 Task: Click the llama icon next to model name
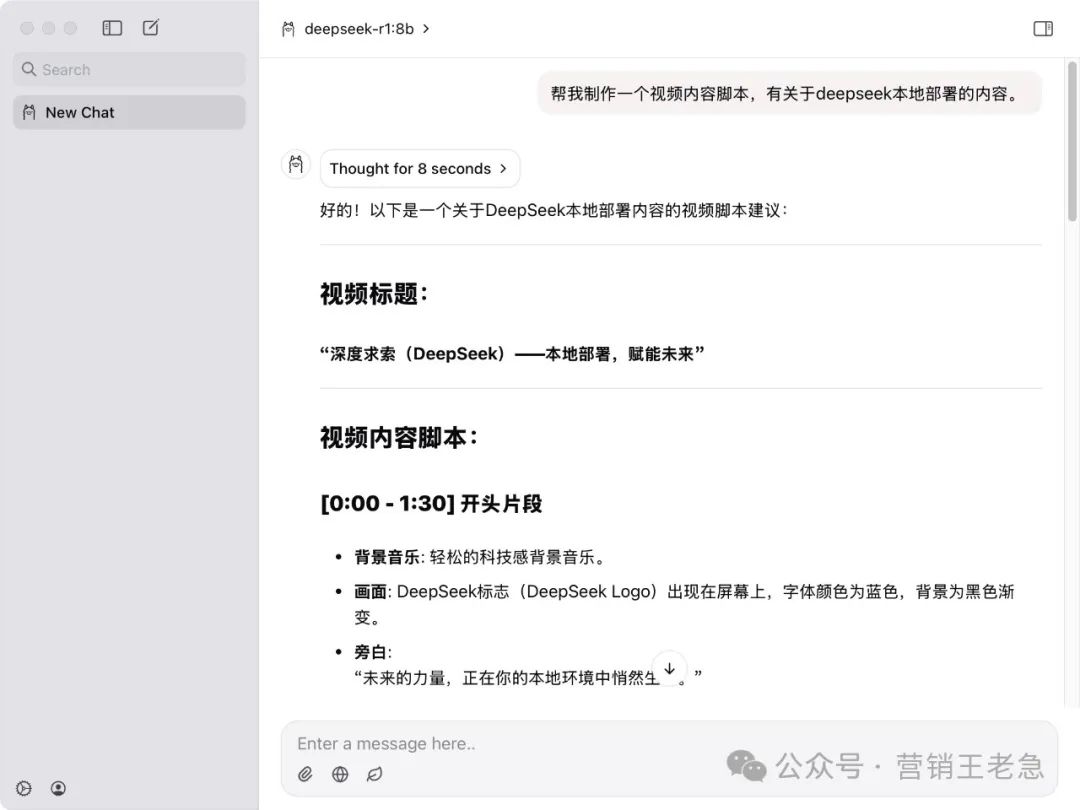[x=288, y=29]
